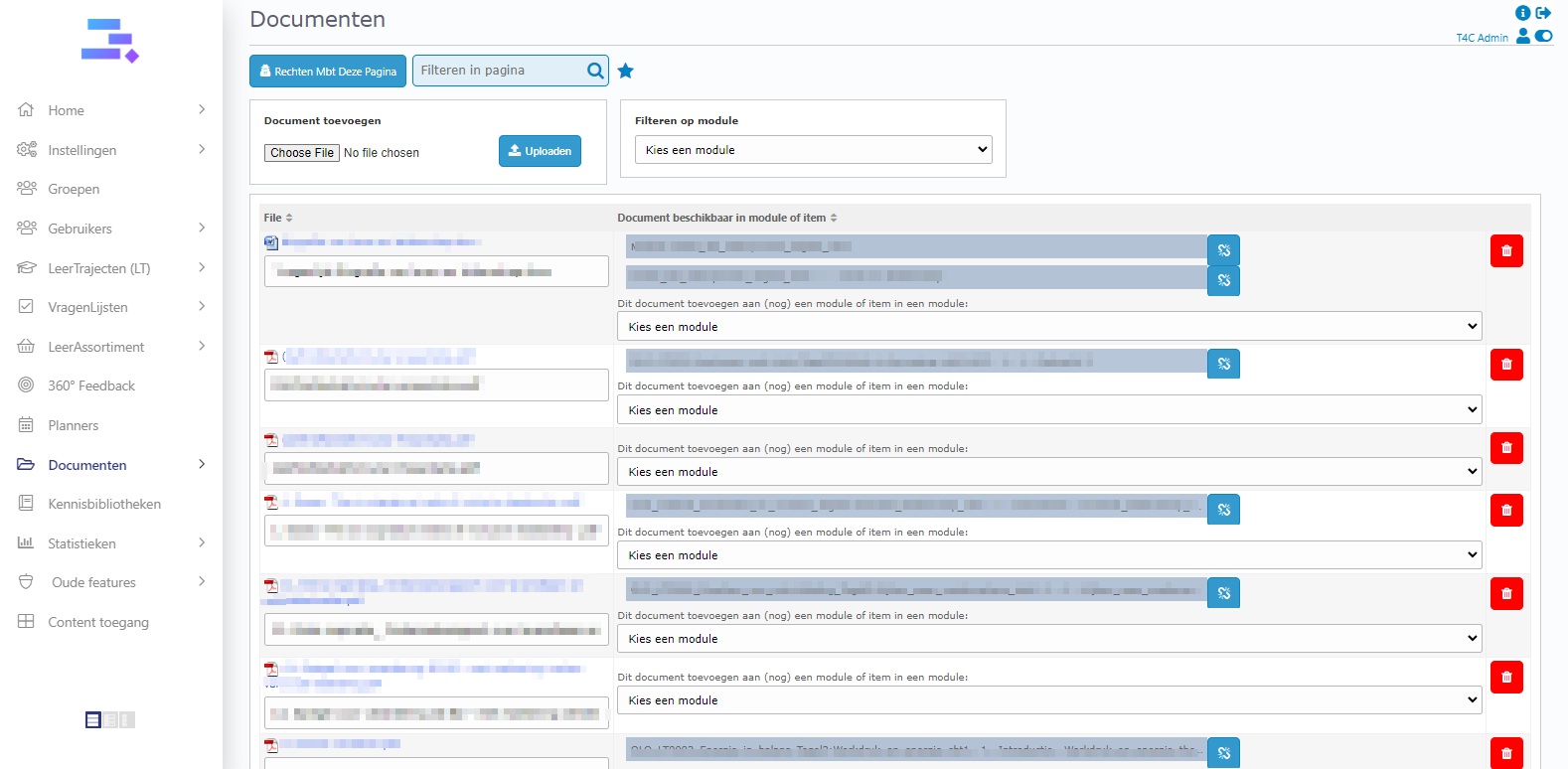
Task: Click the search magnifier in the filter box
Action: pyautogui.click(x=595, y=71)
